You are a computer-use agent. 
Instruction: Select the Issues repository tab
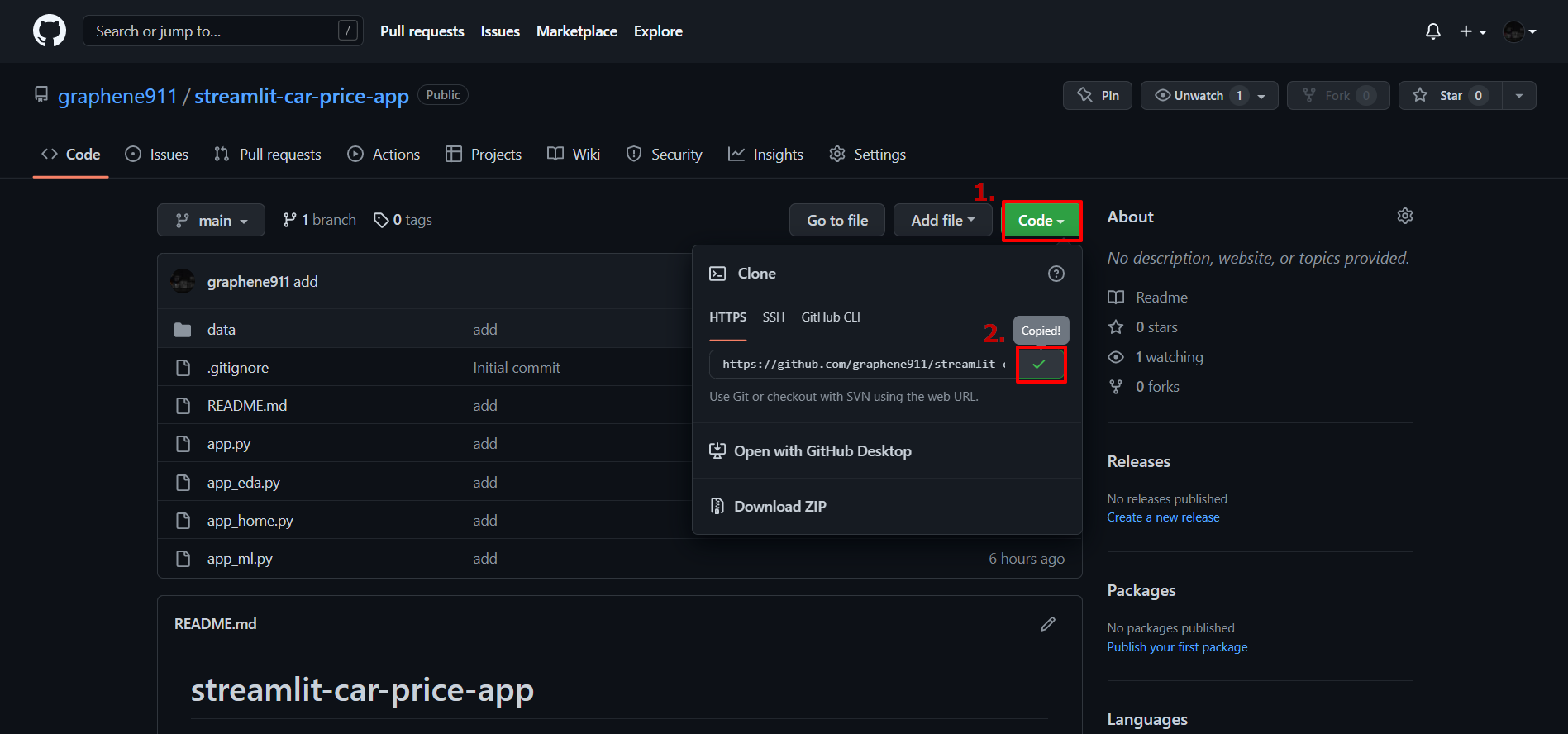click(x=156, y=155)
